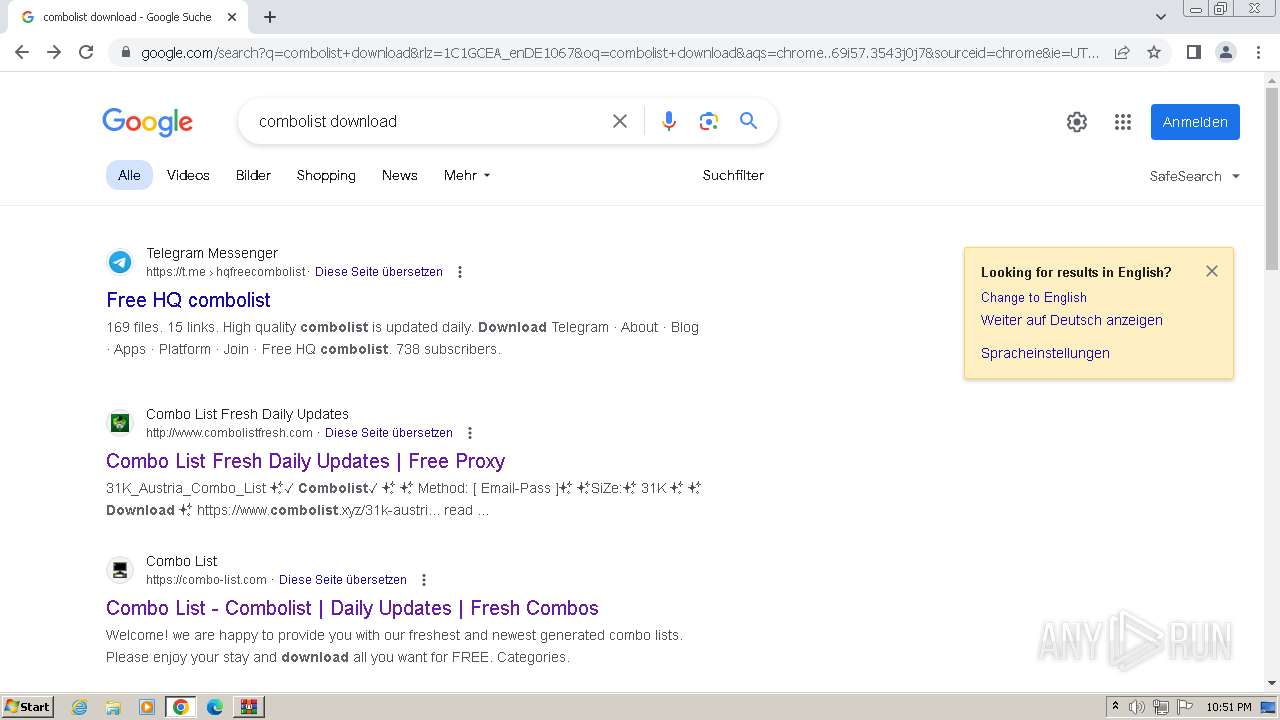Open more options for combo-list.com result
Viewport: 1280px width, 720px height.
[x=424, y=580]
